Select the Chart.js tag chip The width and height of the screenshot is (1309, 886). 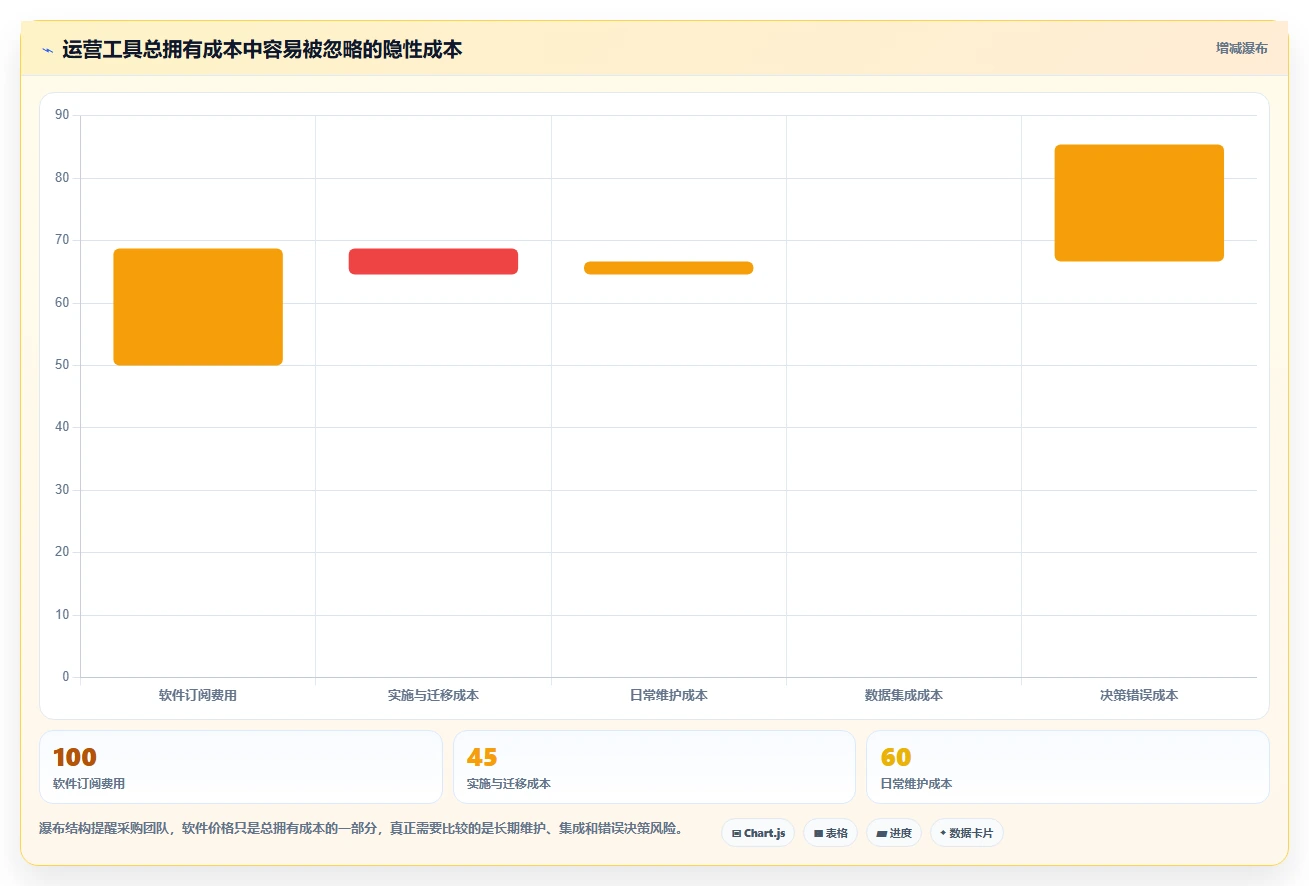(758, 833)
